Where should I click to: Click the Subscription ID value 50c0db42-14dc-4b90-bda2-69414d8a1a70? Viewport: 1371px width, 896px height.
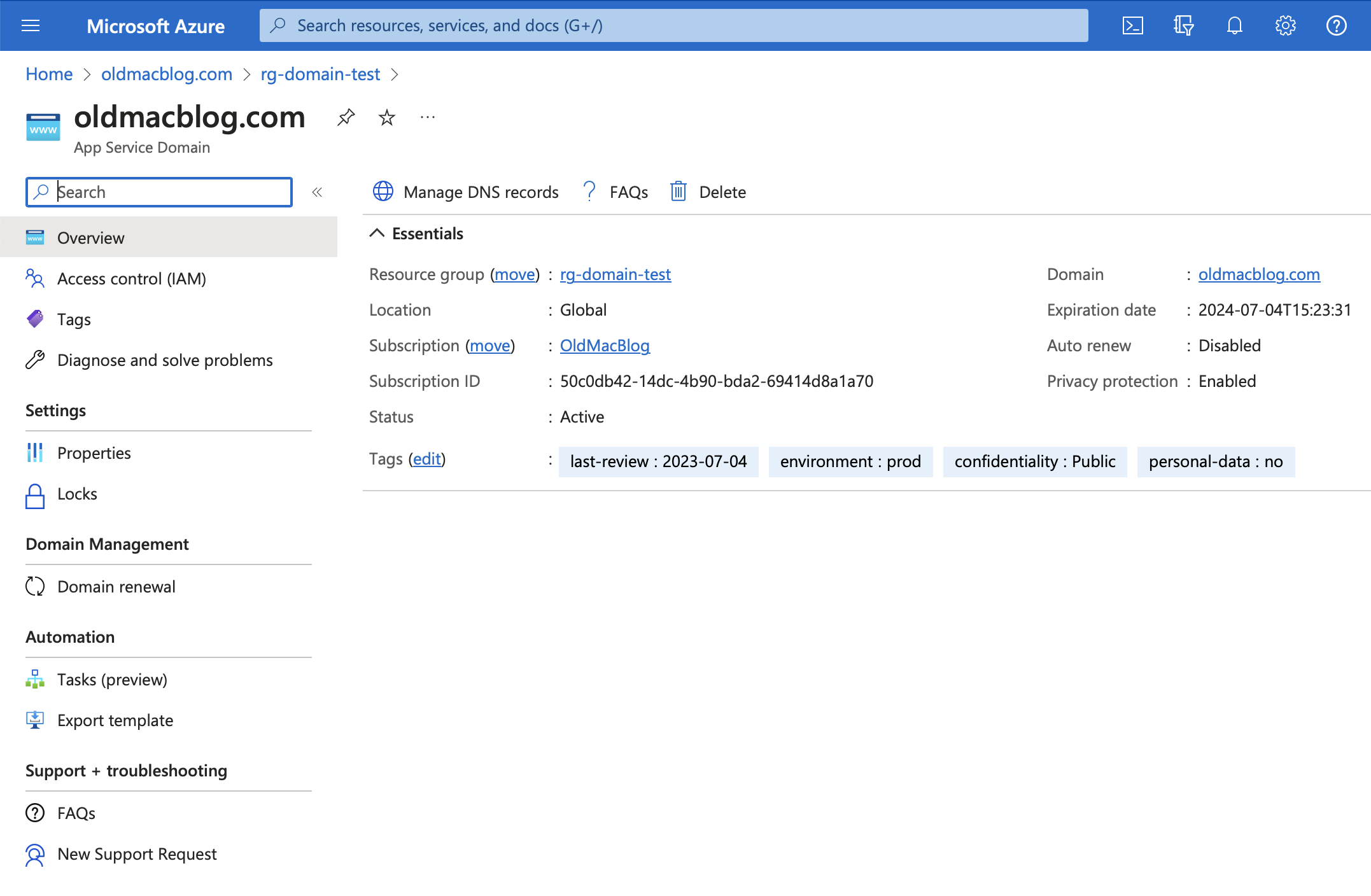pos(717,381)
